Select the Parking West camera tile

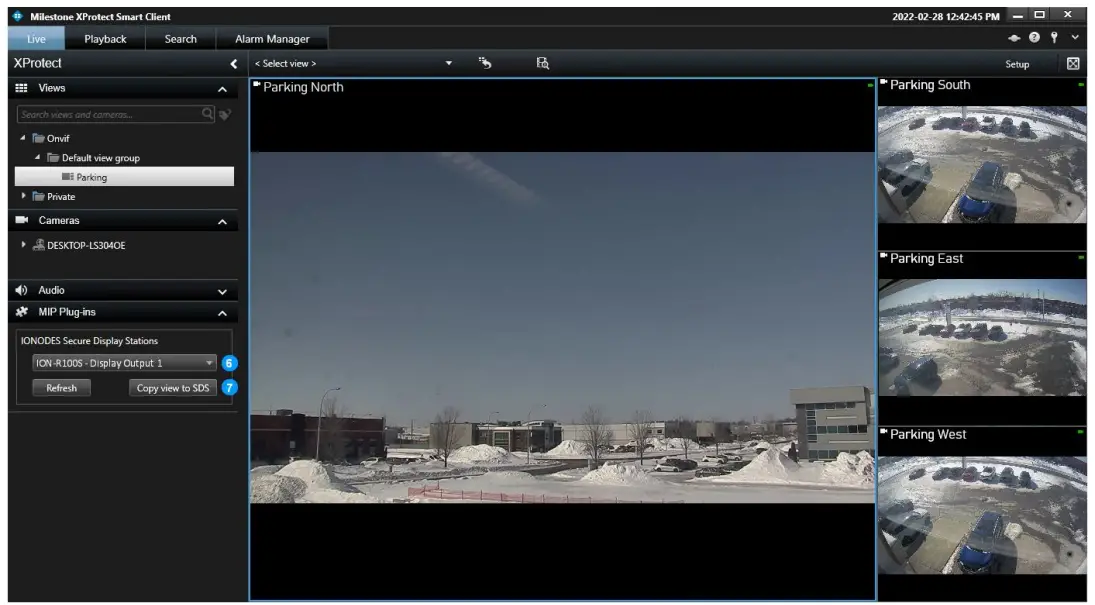(x=982, y=513)
